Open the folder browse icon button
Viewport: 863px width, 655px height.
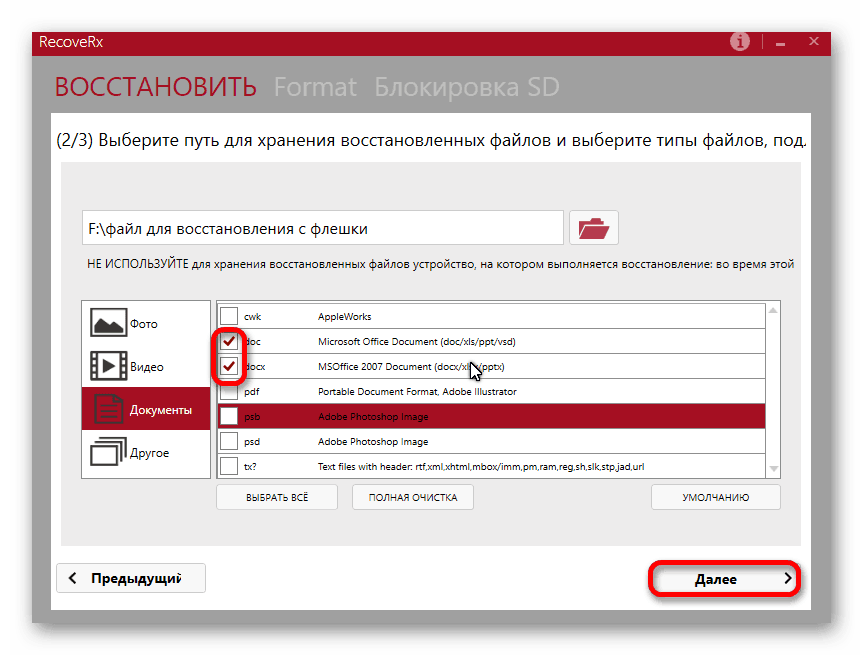[x=593, y=228]
